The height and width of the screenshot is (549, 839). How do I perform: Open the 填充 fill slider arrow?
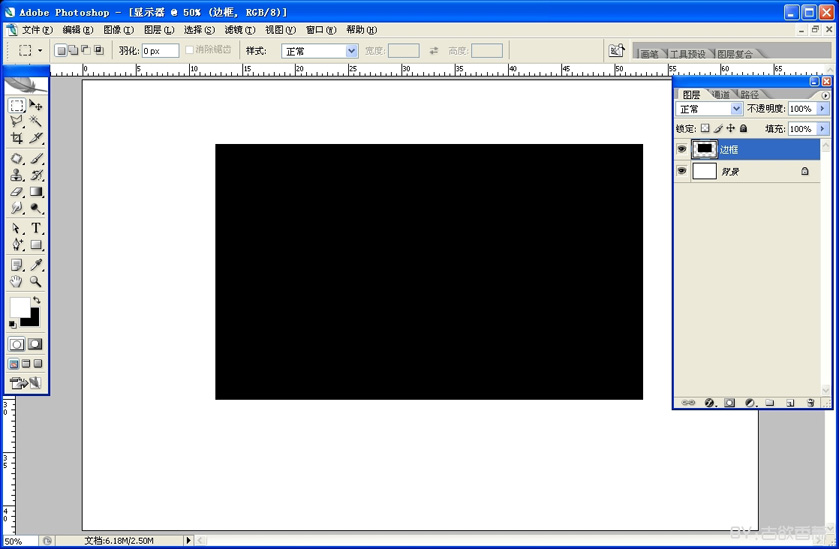(822, 129)
